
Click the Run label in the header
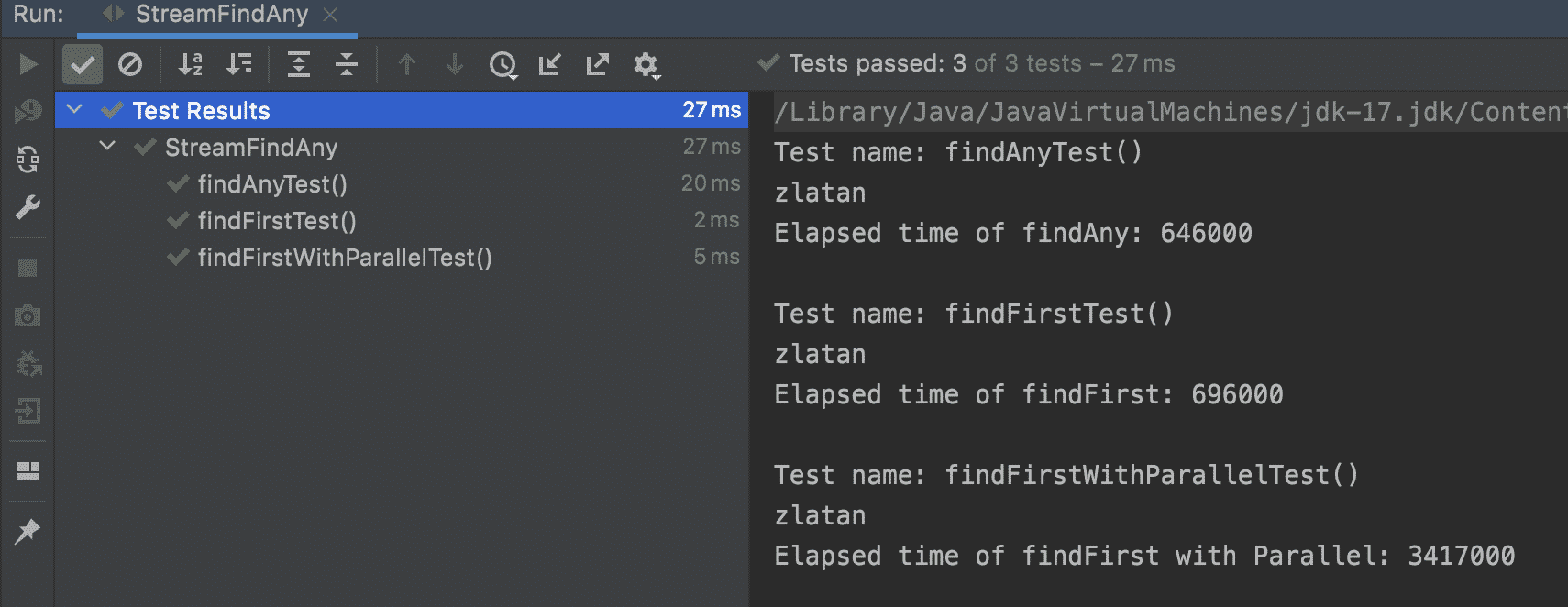(x=38, y=15)
